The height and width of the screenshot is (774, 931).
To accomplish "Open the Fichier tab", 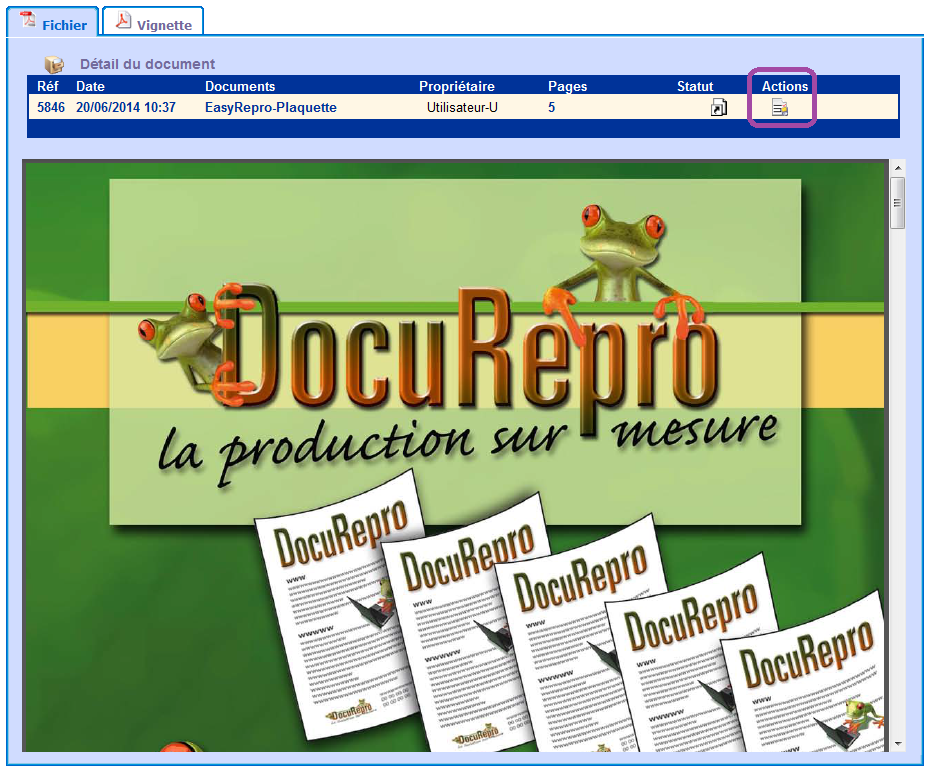I will [x=52, y=21].
